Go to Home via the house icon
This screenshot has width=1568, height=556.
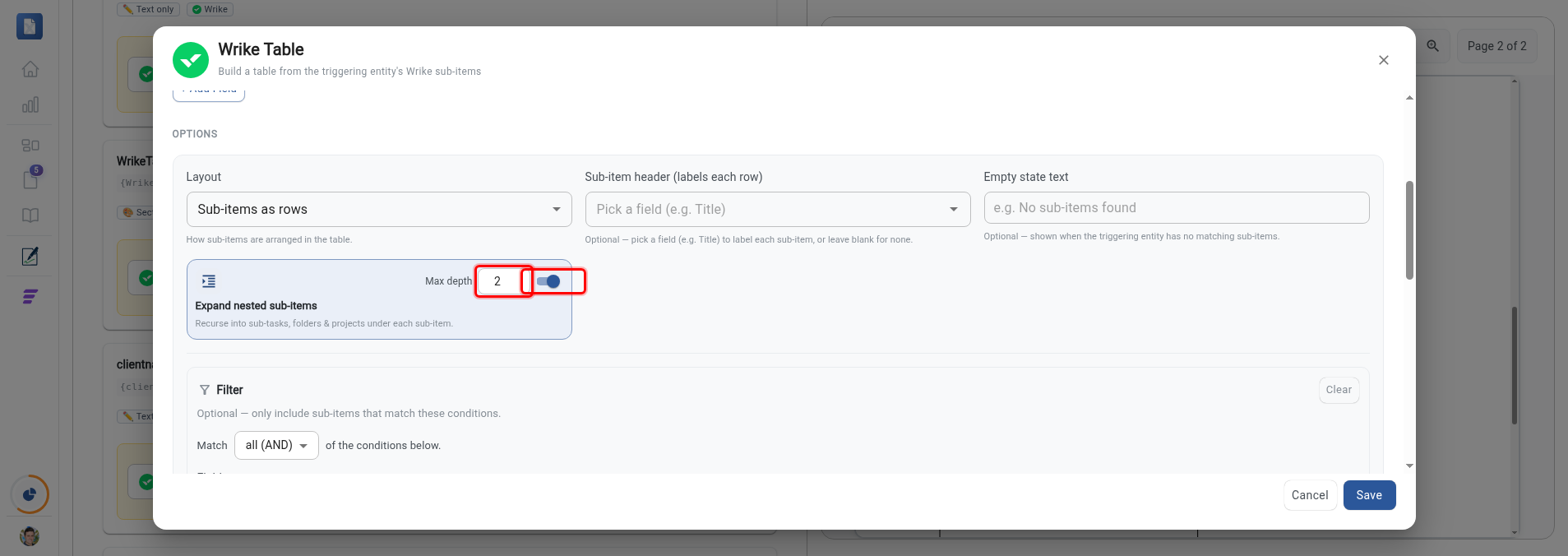click(30, 69)
